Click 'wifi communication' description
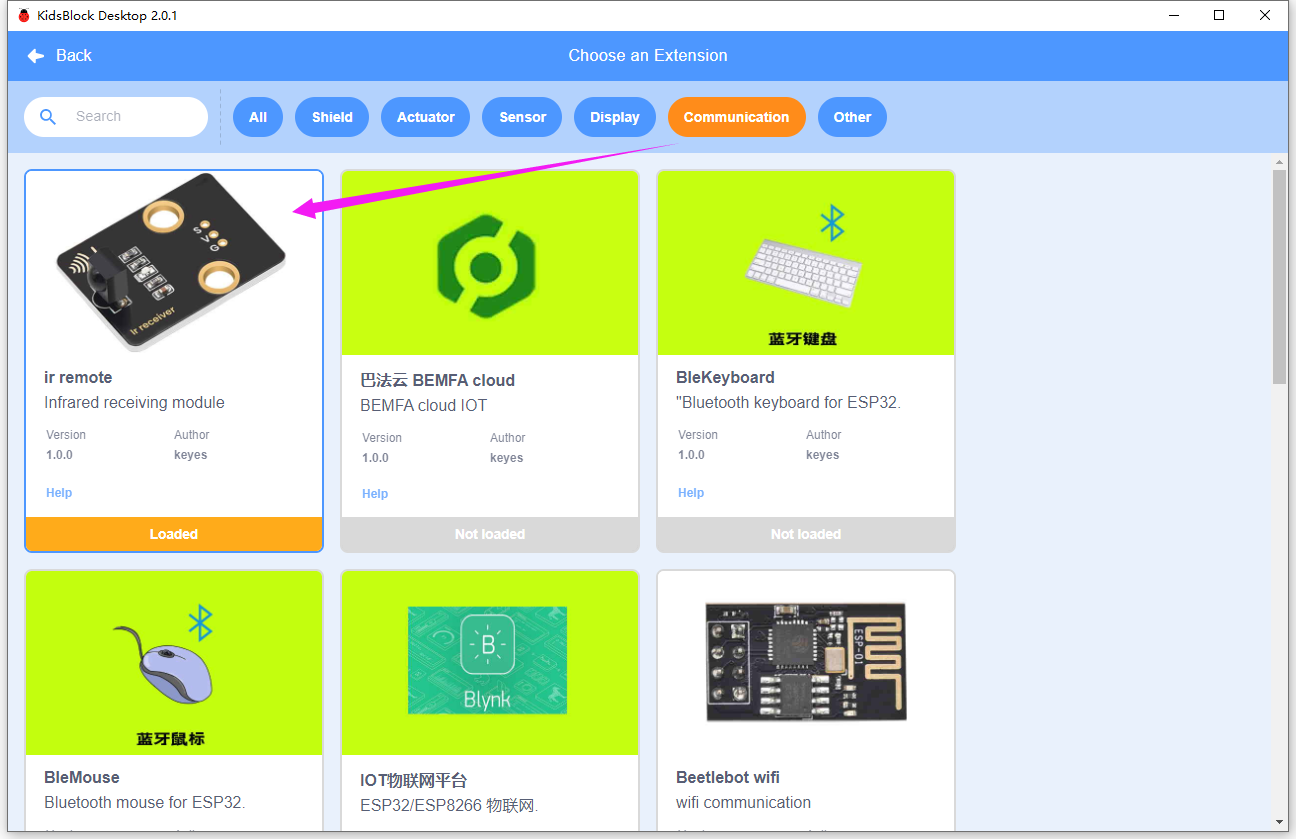Screen dimensions: 1296x839 click(x=743, y=803)
